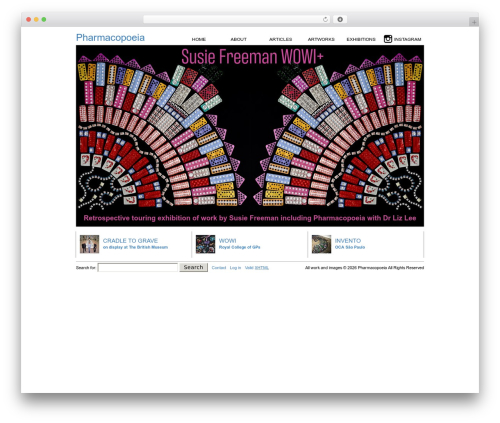500x423 pixels.
Task: Open the Susie Freeman WOW!+ banner image
Action: click(250, 136)
